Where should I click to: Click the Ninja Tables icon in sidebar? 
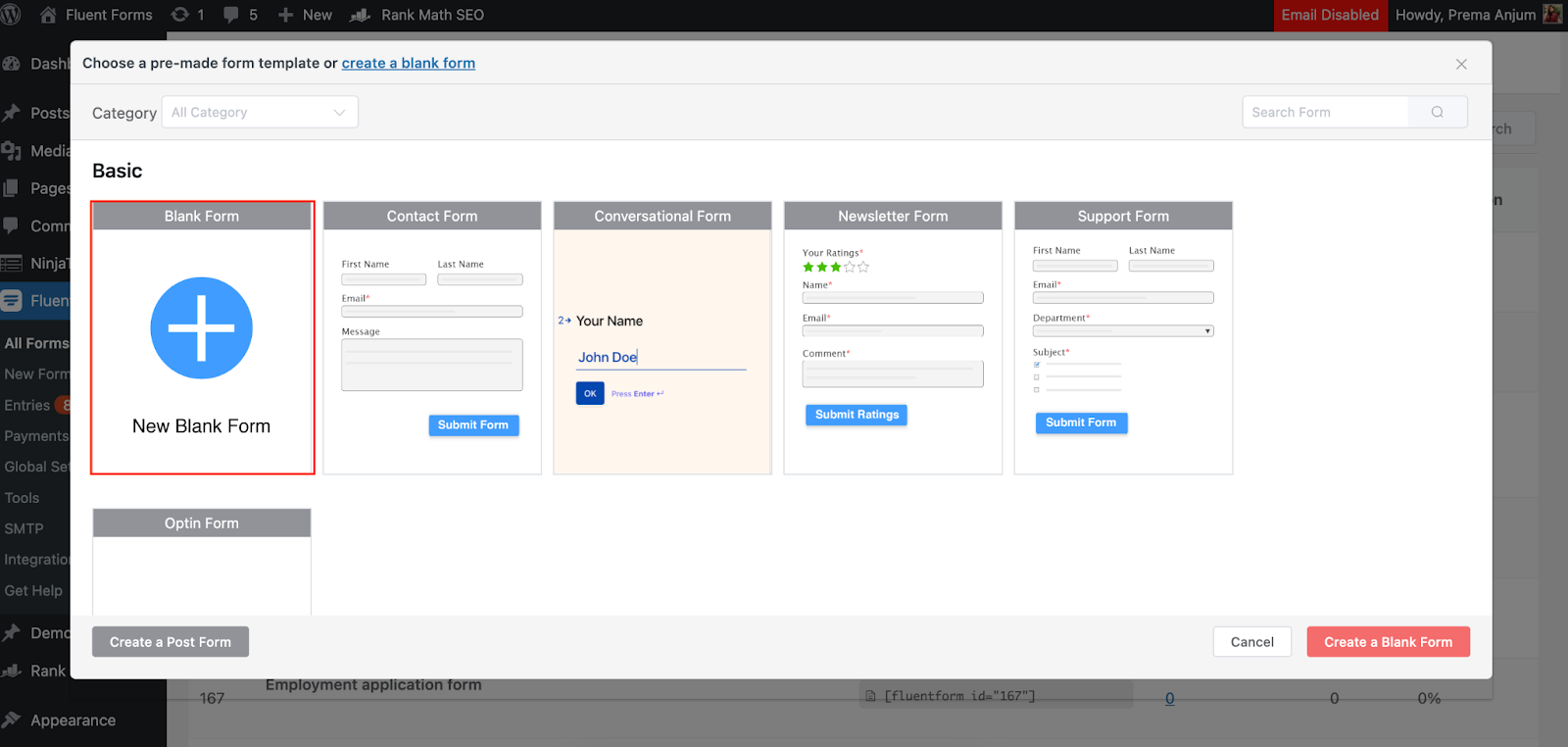(x=12, y=263)
